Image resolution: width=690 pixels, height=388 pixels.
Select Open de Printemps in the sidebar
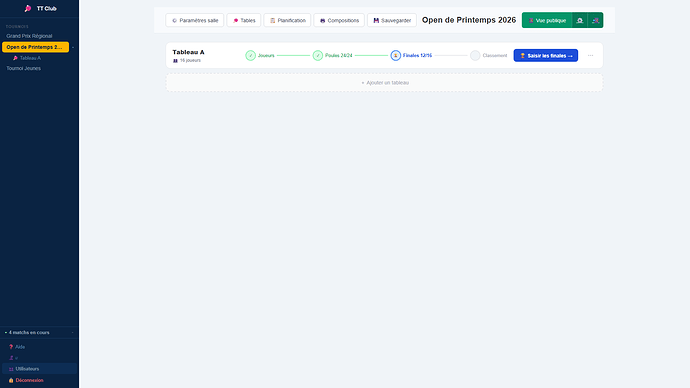[x=35, y=47]
